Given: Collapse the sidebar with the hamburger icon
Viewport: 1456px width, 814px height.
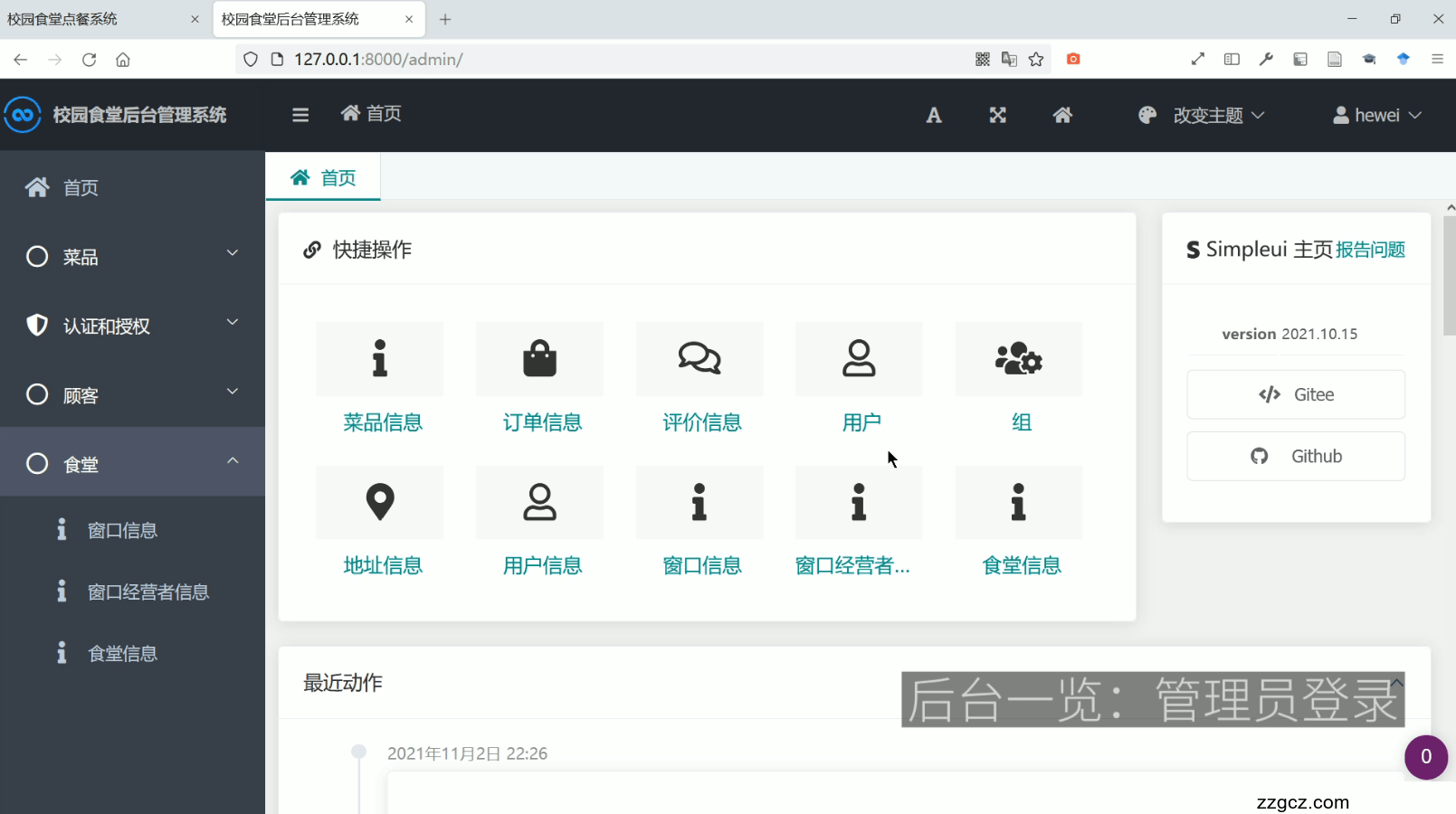Looking at the screenshot, I should pos(300,115).
